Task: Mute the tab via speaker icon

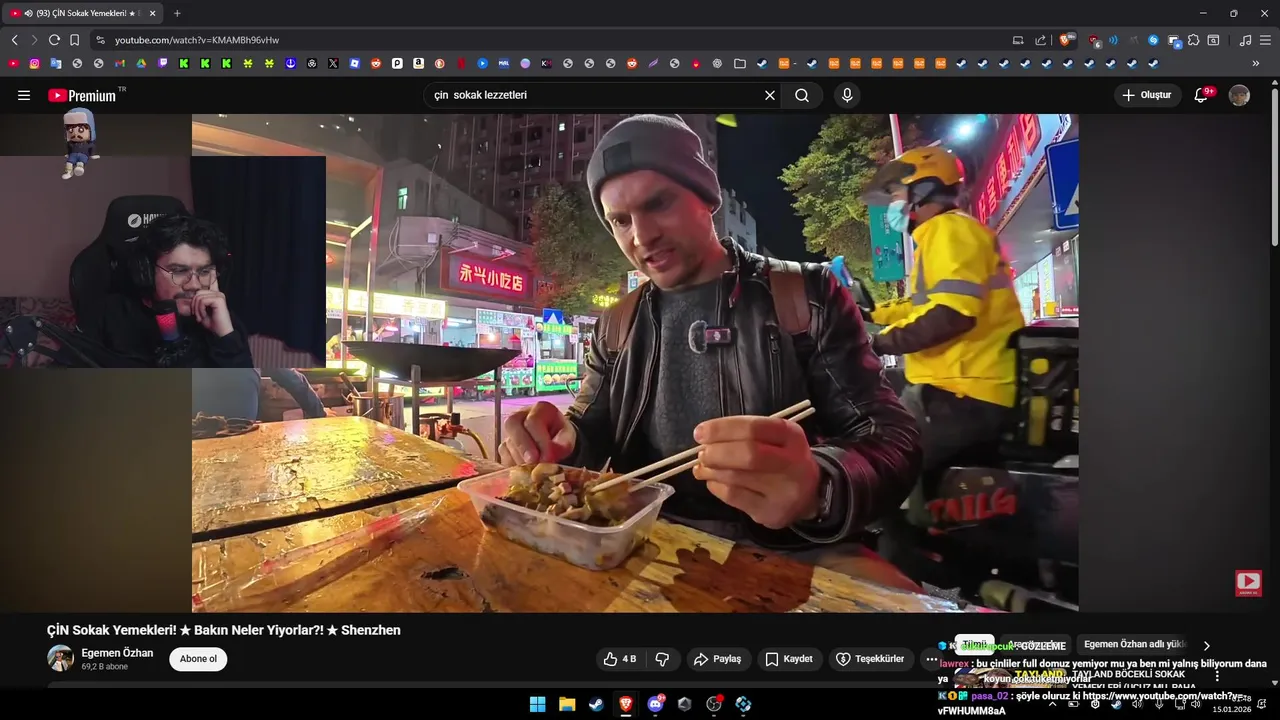Action: pyautogui.click(x=27, y=13)
